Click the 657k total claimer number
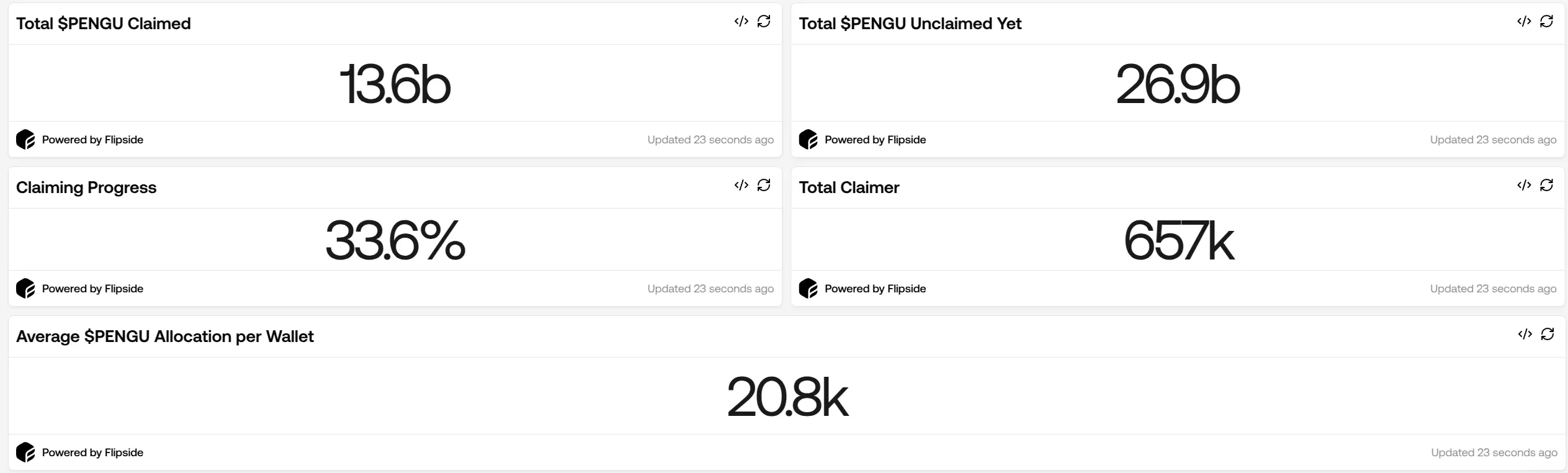The height and width of the screenshot is (473, 1568). (x=1178, y=241)
